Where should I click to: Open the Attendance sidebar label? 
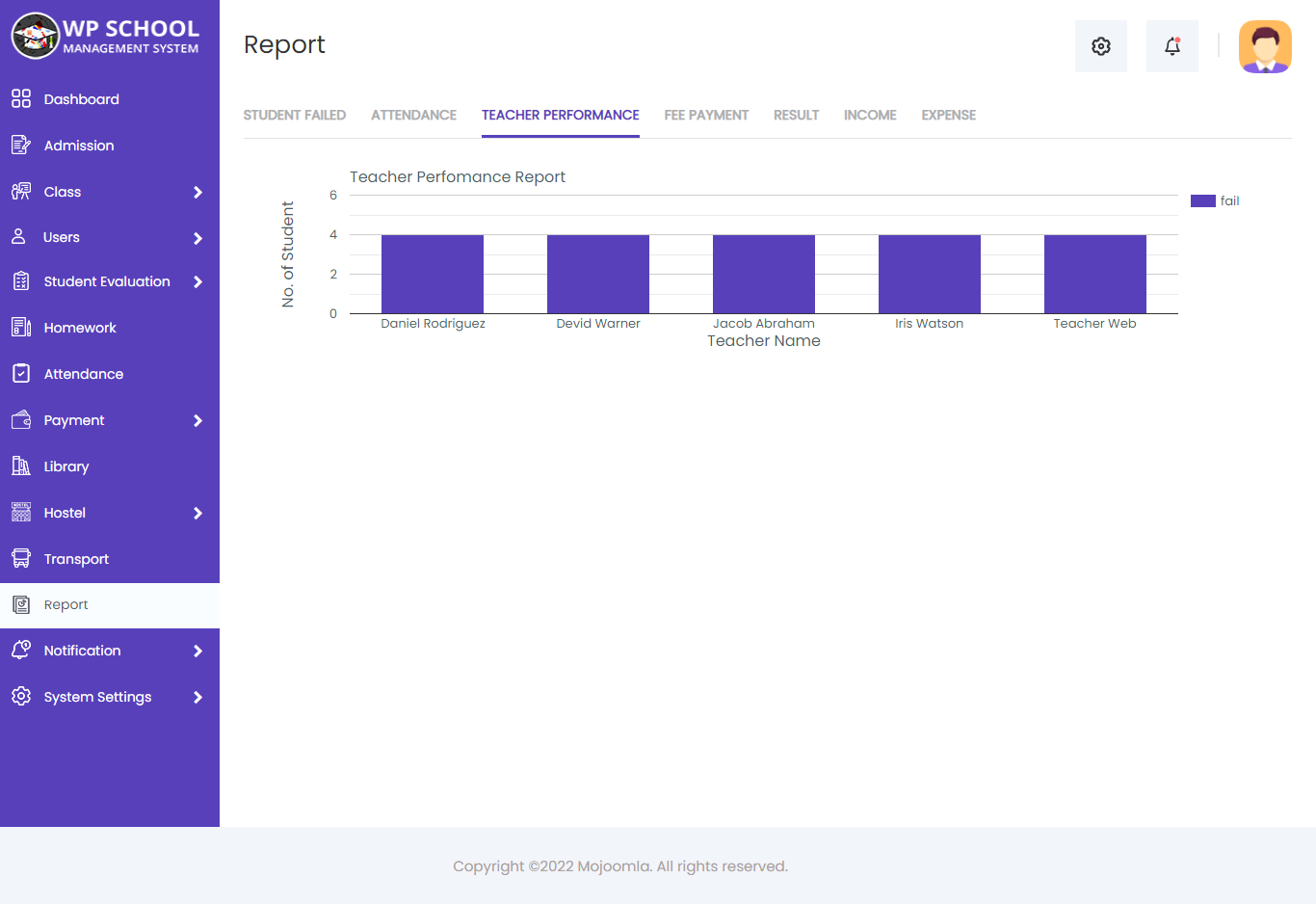pos(84,374)
